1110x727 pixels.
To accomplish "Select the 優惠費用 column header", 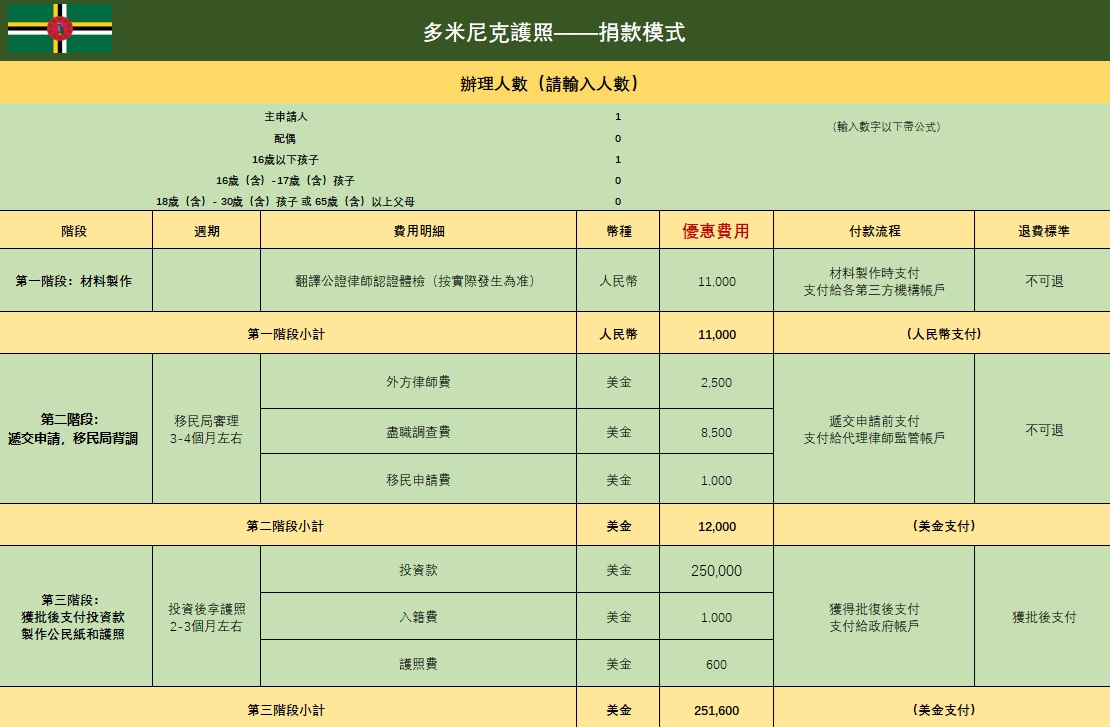I will [715, 231].
